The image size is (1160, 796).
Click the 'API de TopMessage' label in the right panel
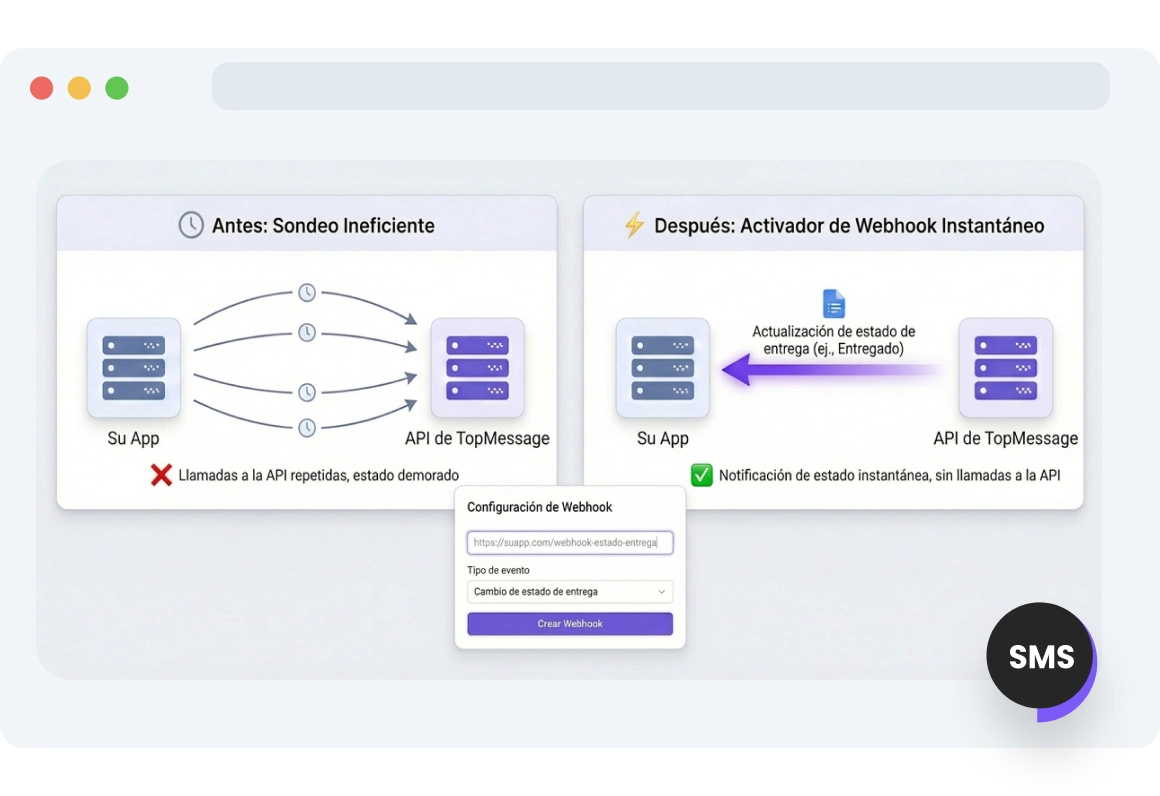coord(1006,438)
